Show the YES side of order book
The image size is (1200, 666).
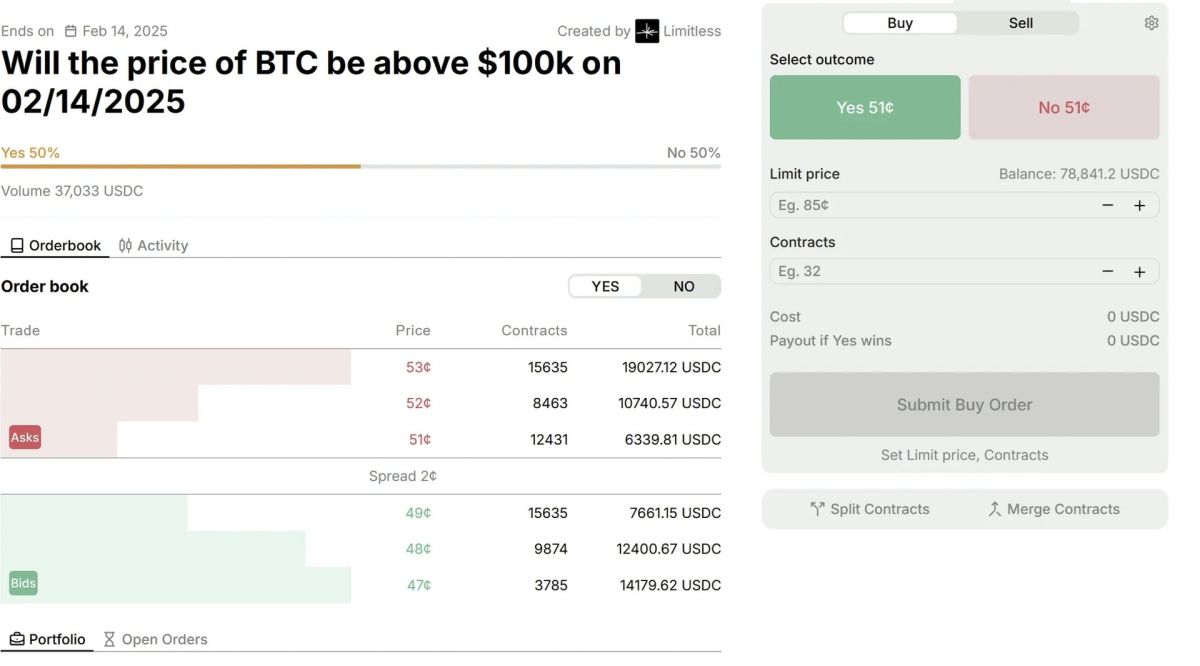coord(605,286)
